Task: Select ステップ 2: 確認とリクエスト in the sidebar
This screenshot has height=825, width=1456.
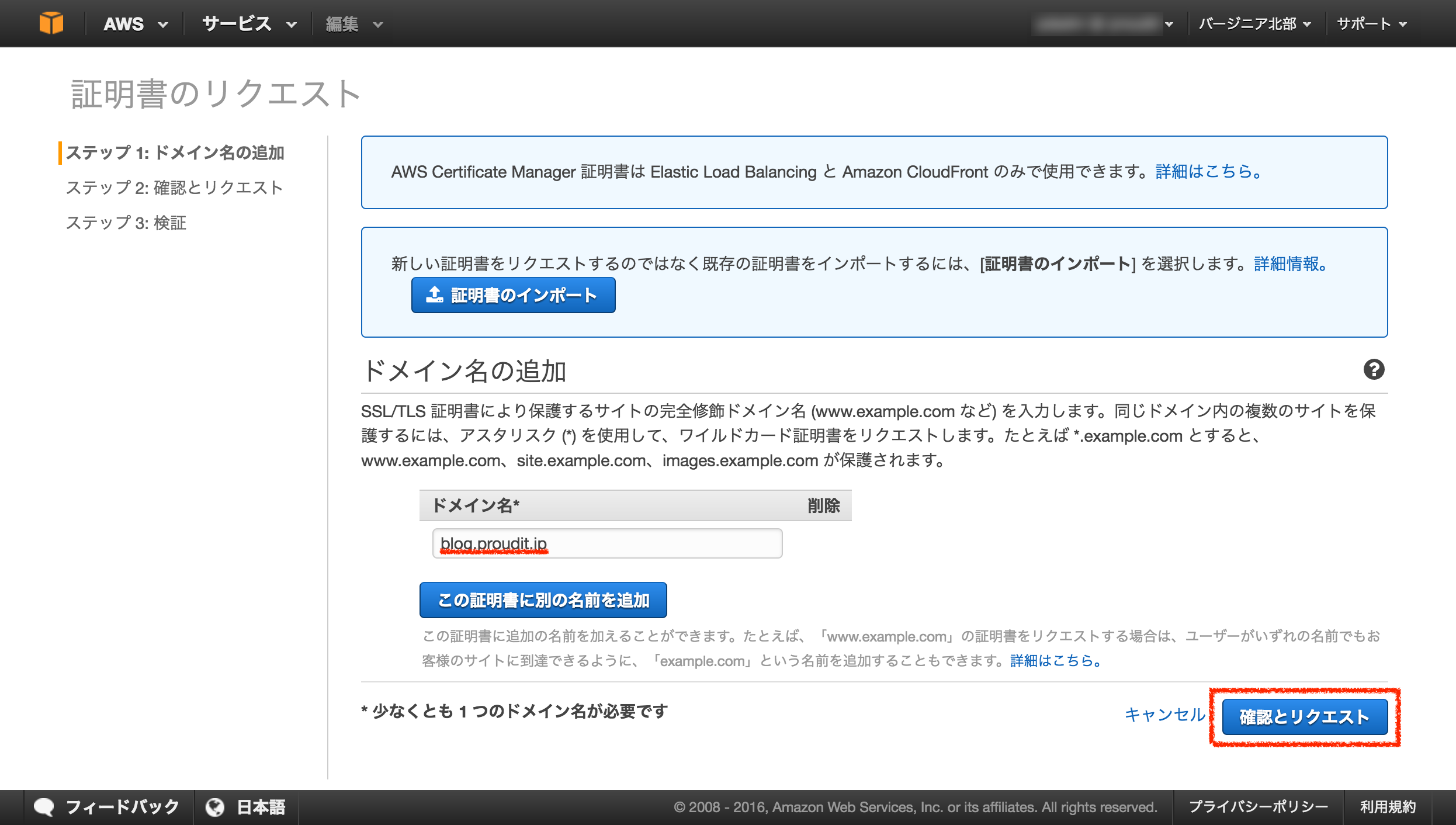Action: (174, 188)
